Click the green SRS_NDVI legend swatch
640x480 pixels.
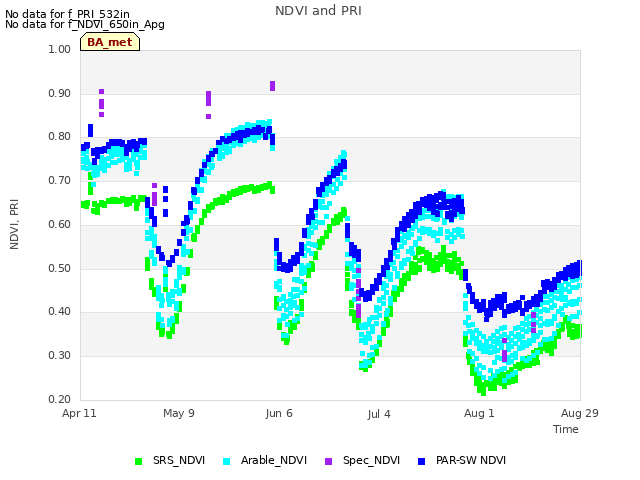click(x=138, y=461)
